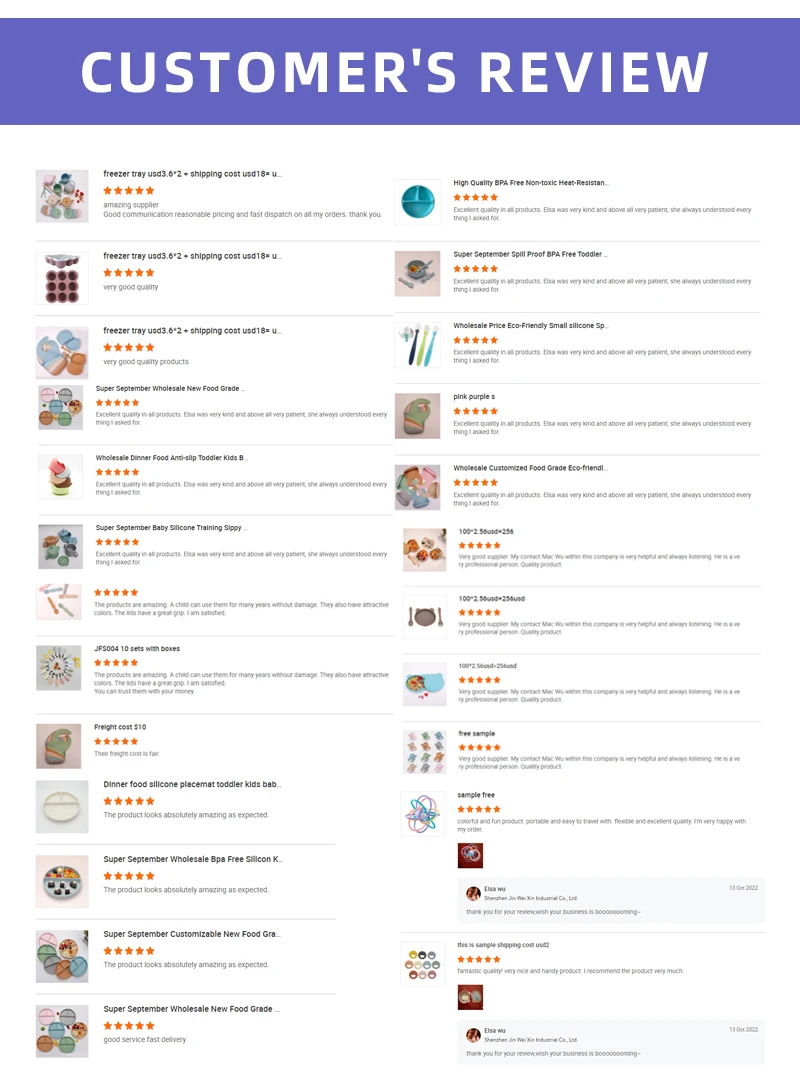Image resolution: width=800 pixels, height=1090 pixels.
Task: Open 'High Quality BPA Free Non-toxic' product title
Action: [x=531, y=183]
